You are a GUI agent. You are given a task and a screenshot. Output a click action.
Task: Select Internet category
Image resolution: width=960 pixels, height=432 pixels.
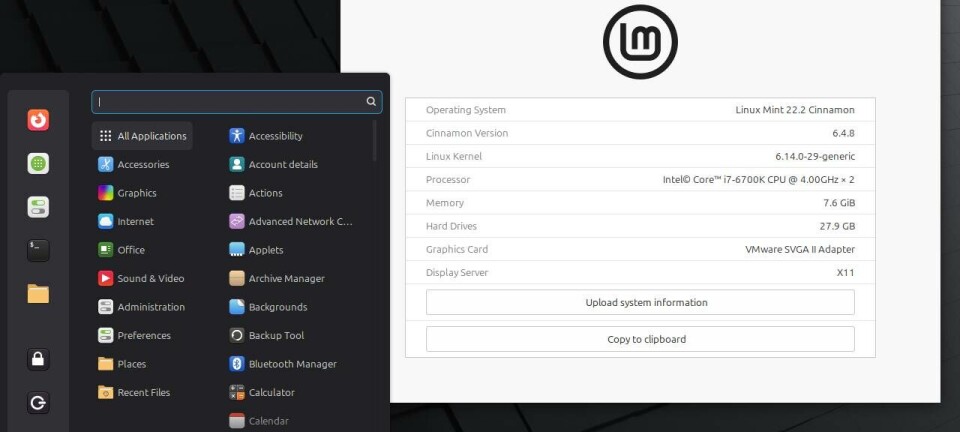point(126,222)
